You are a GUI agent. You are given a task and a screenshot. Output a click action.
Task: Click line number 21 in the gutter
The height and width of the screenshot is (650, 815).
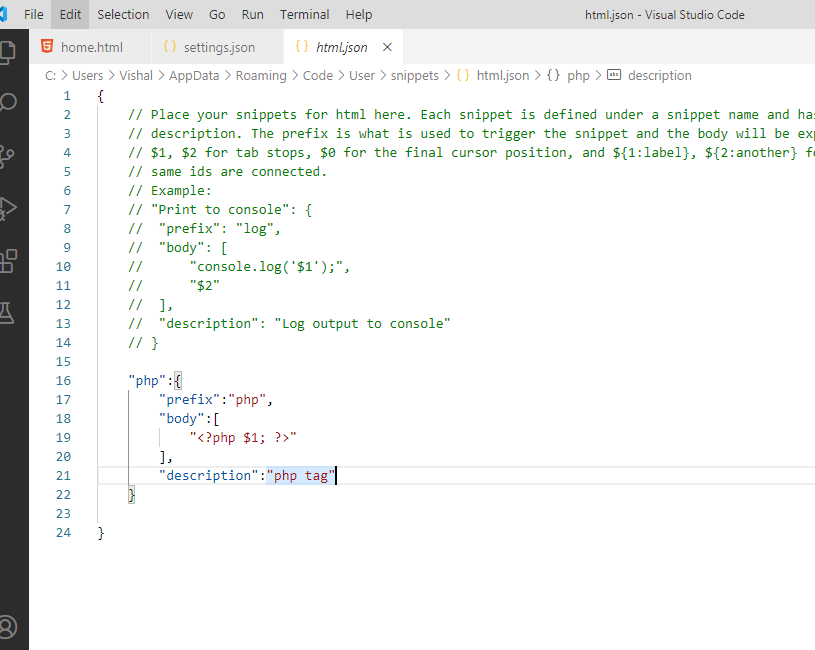coord(63,474)
